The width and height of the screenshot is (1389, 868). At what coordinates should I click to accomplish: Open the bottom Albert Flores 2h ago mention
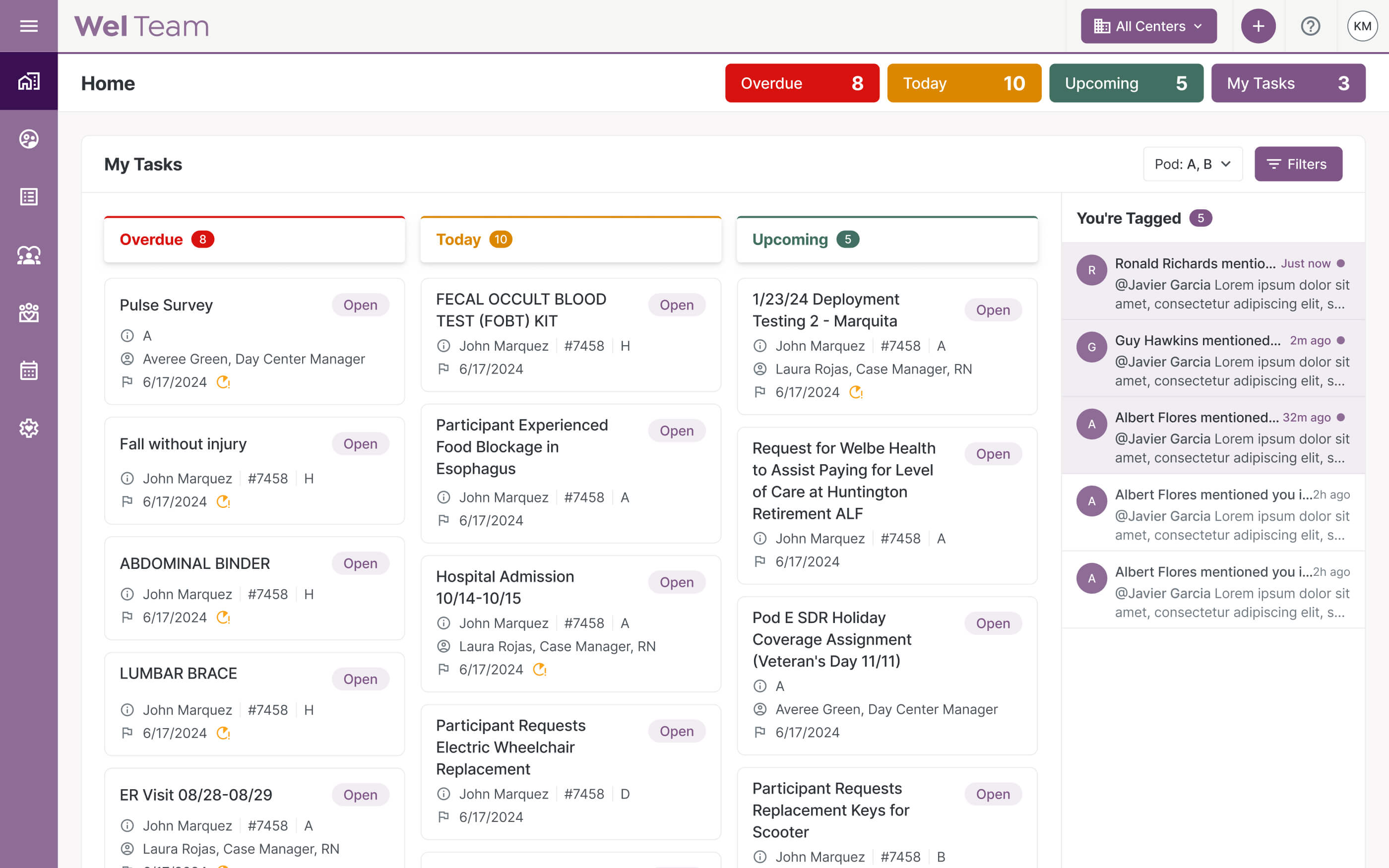click(1213, 590)
